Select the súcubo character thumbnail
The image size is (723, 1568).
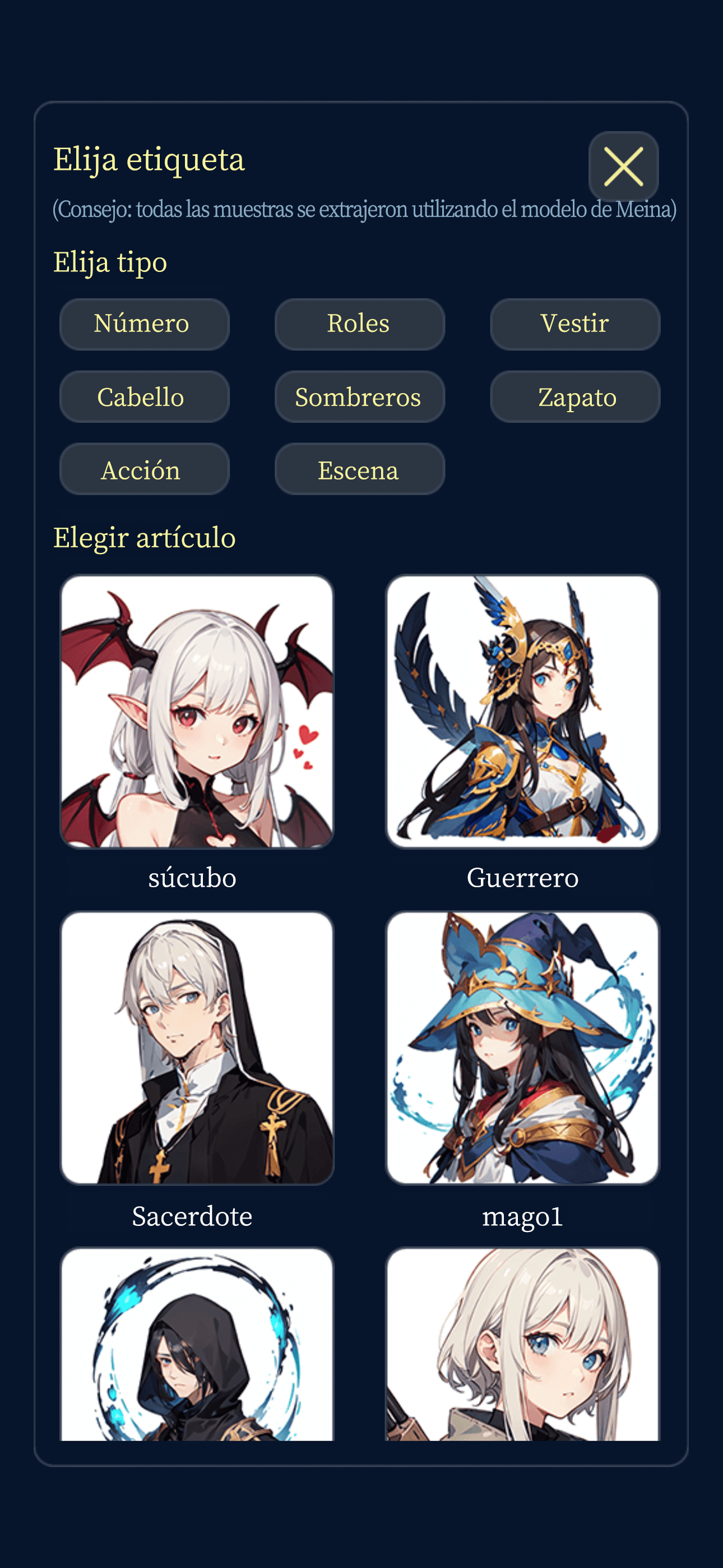tap(197, 712)
